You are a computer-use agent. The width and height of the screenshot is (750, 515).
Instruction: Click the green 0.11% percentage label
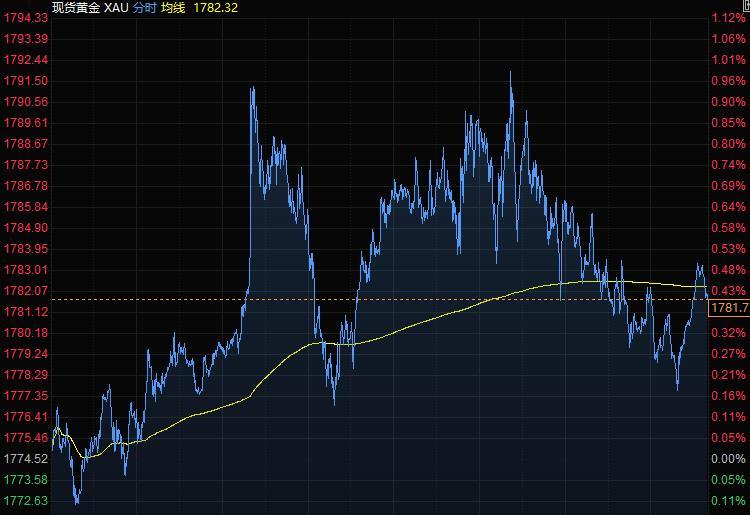(727, 501)
